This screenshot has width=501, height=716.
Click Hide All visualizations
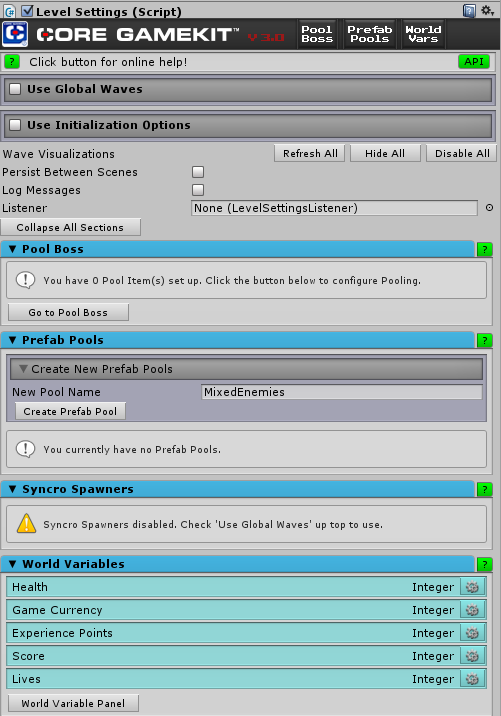pos(385,153)
